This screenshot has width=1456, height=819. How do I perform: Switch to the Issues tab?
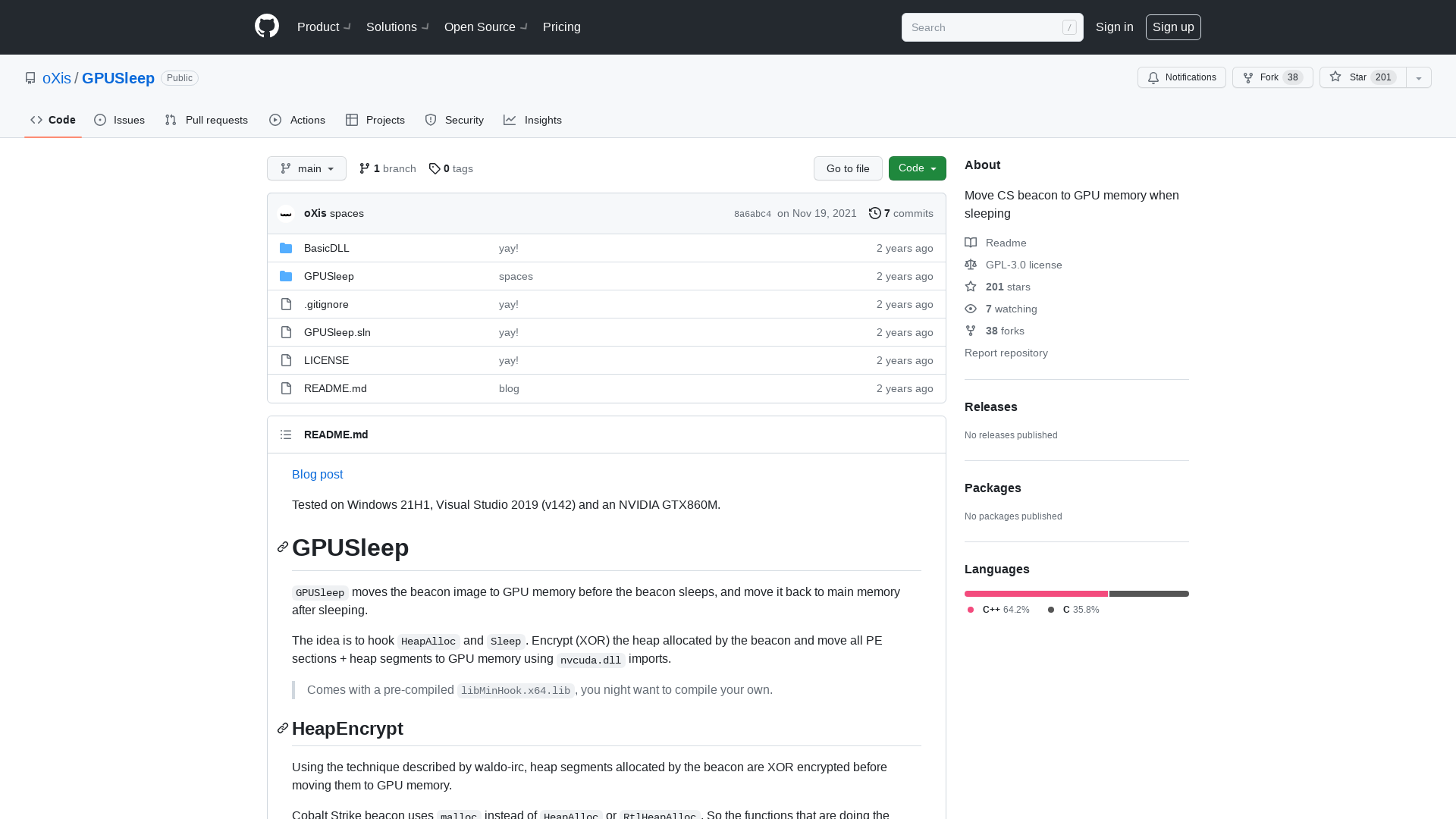click(120, 120)
